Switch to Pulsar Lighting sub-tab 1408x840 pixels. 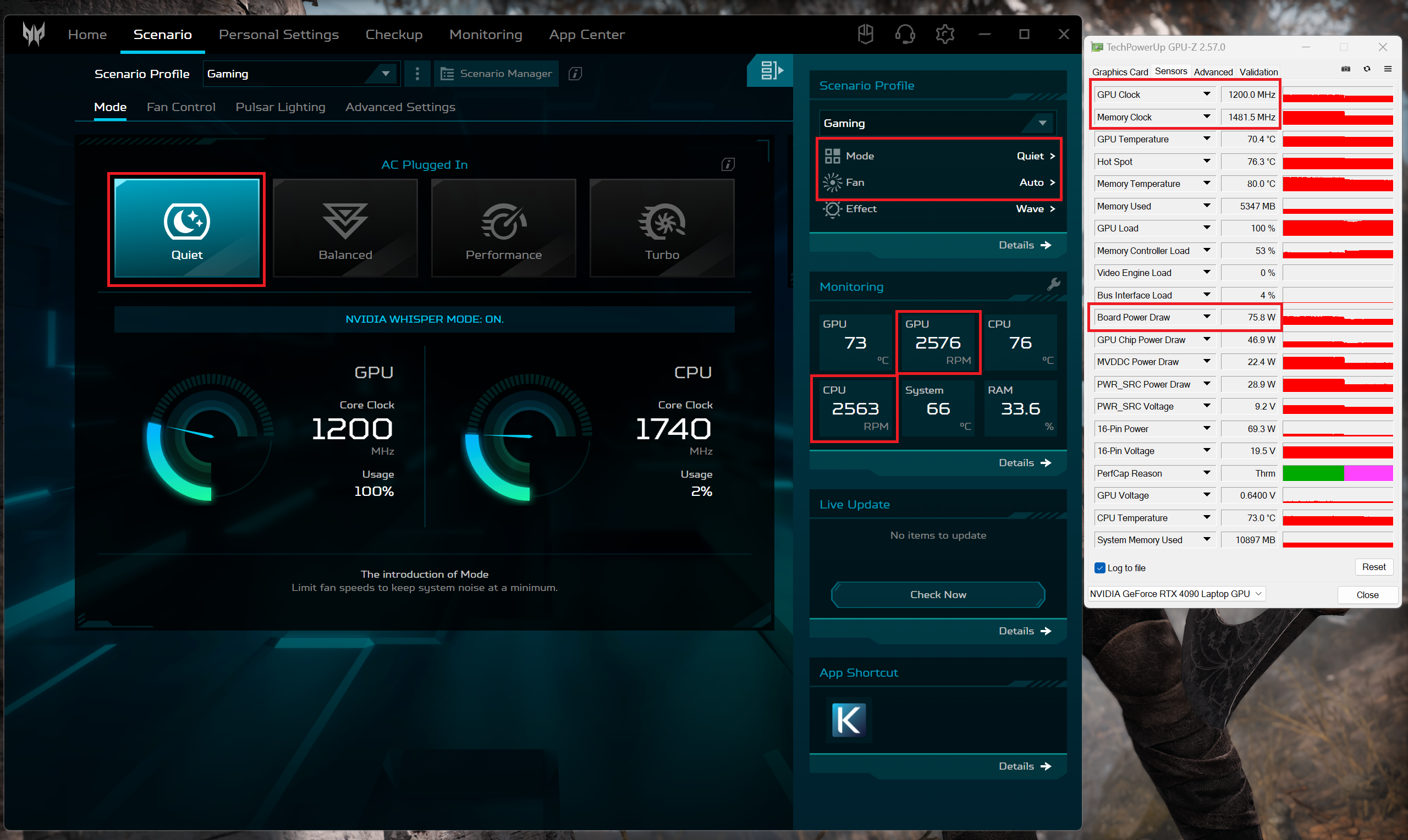point(280,107)
